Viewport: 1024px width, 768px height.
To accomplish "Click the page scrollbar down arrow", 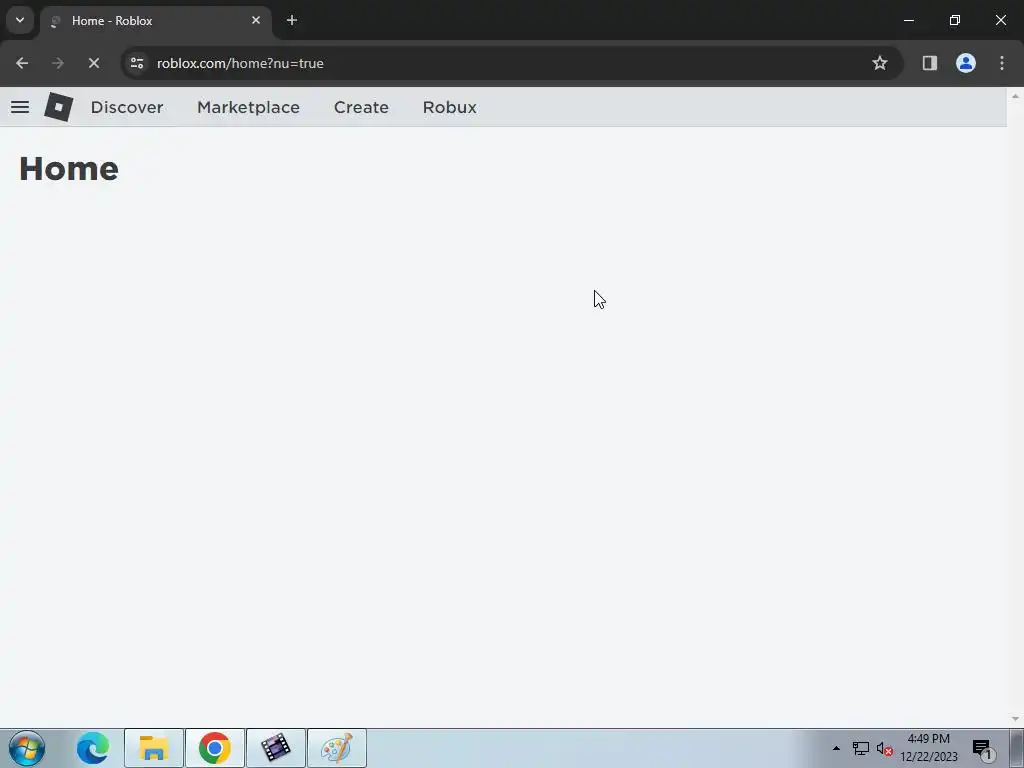I will pyautogui.click(x=1015, y=719).
